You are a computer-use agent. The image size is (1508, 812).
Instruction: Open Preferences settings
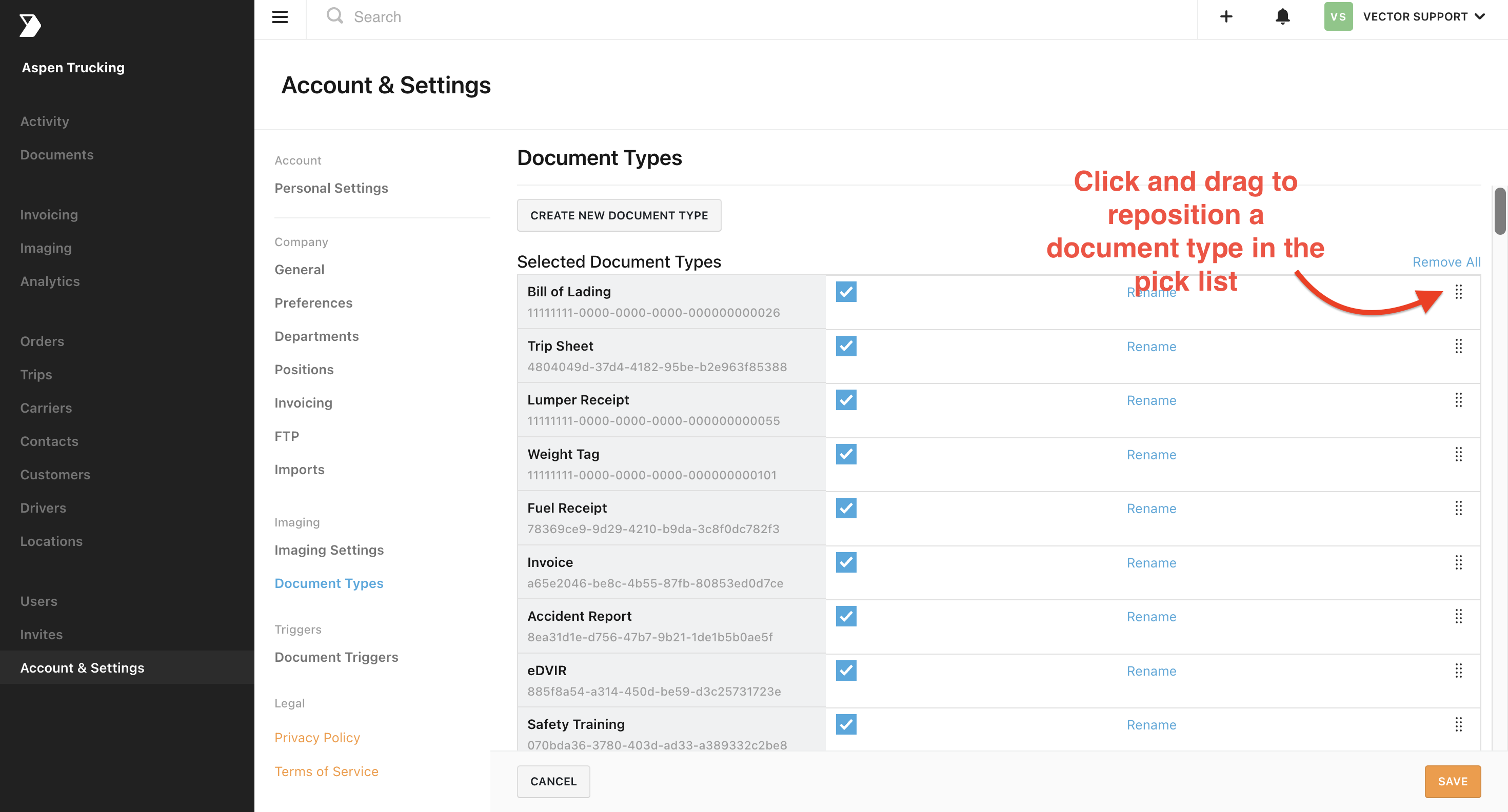tap(314, 303)
